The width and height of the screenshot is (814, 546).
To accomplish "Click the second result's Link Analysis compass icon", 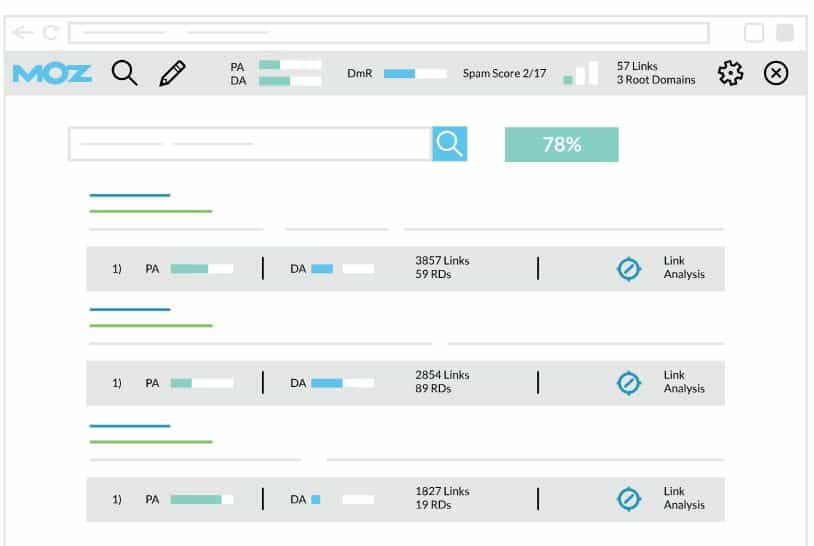I will point(628,383).
